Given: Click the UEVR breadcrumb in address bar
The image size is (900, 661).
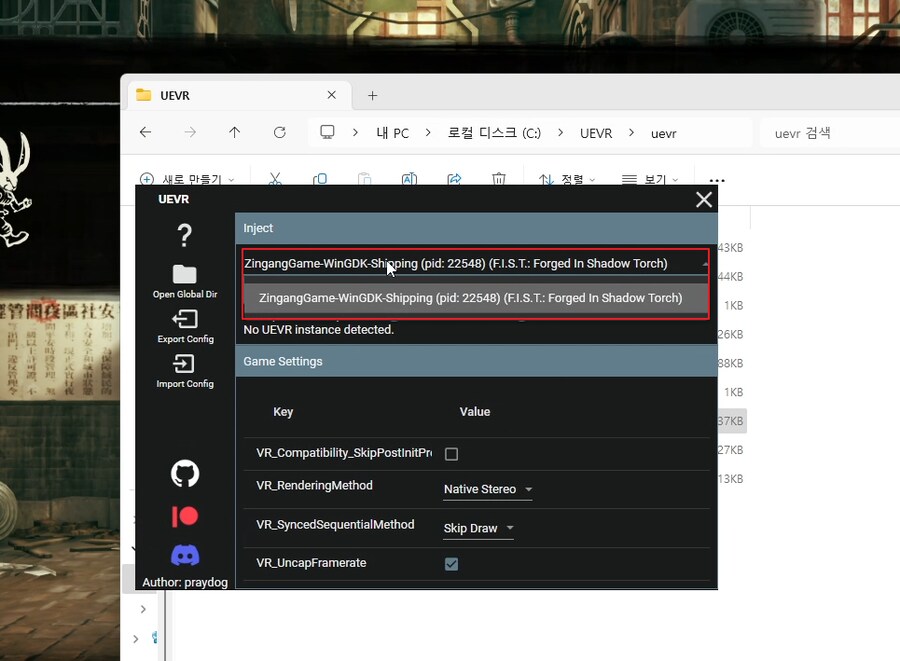Looking at the screenshot, I should click(596, 133).
